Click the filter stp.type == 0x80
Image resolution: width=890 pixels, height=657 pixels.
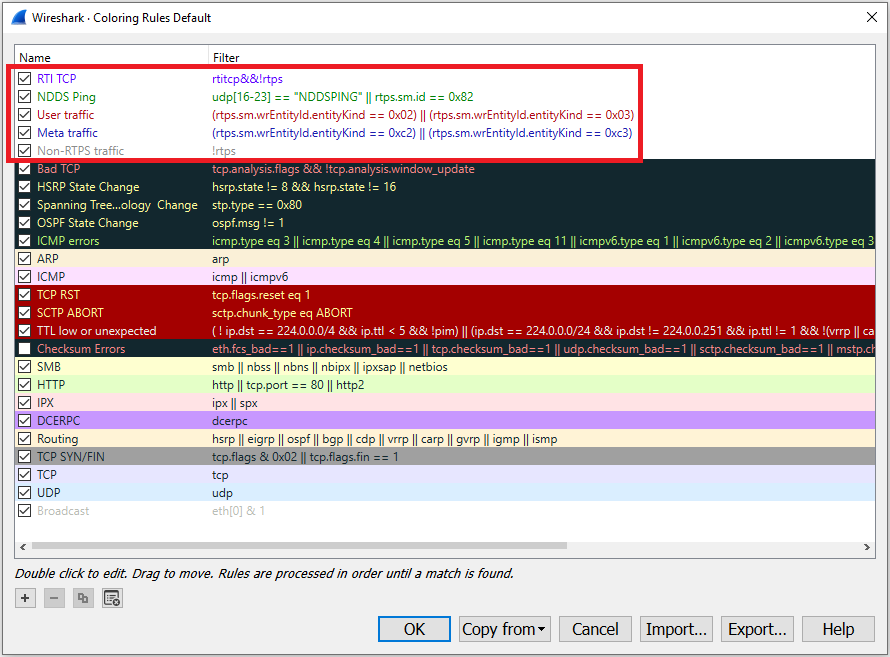coord(257,205)
